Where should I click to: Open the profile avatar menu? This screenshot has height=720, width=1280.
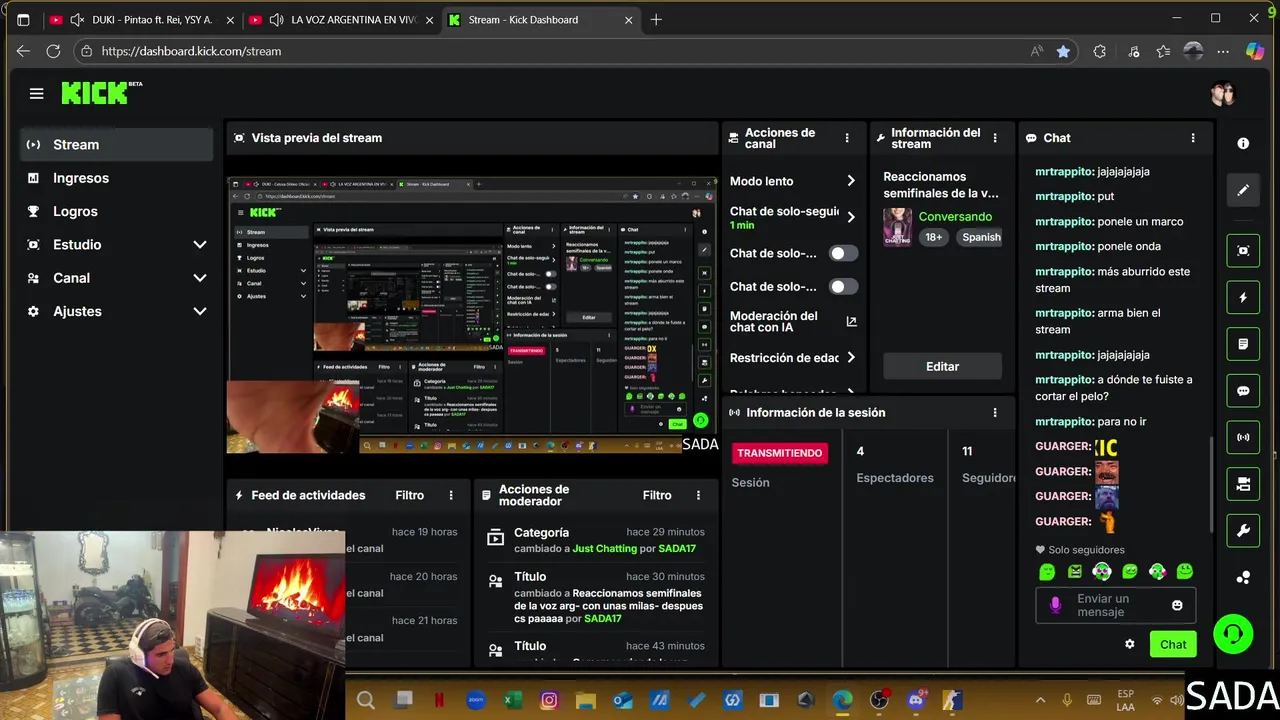(x=1223, y=94)
